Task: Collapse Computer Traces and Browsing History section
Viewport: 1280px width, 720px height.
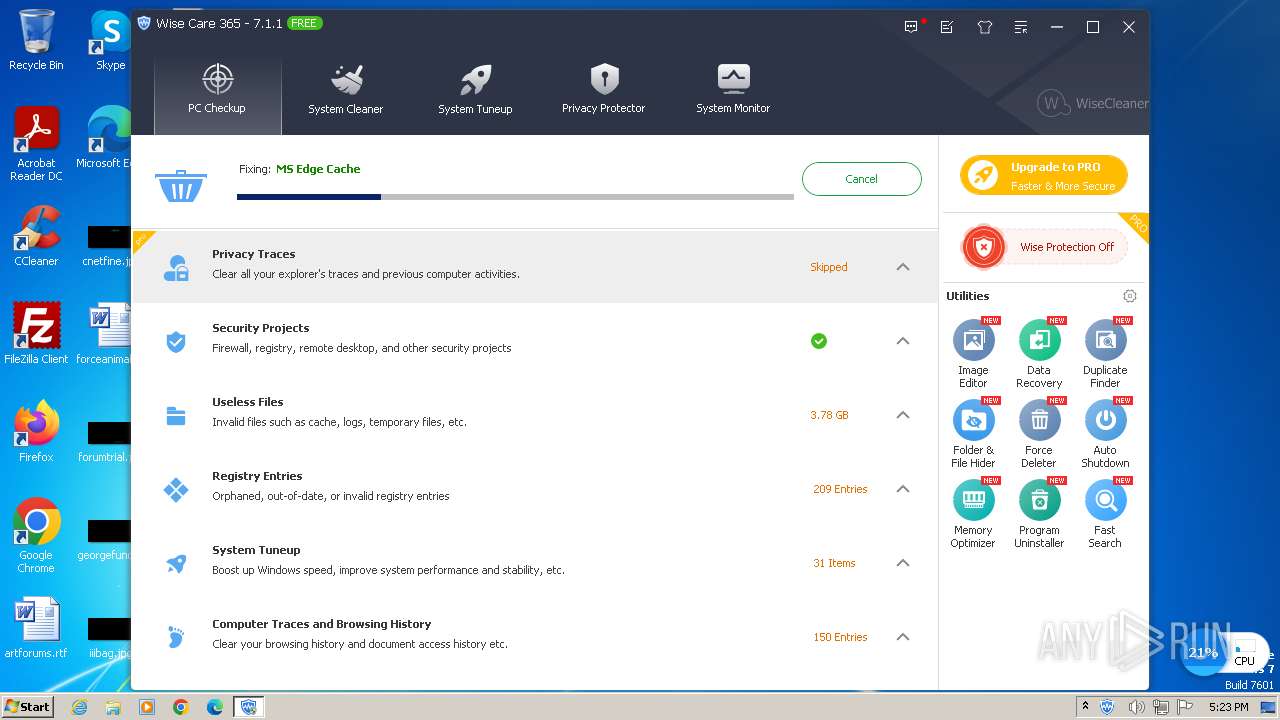Action: [x=903, y=637]
